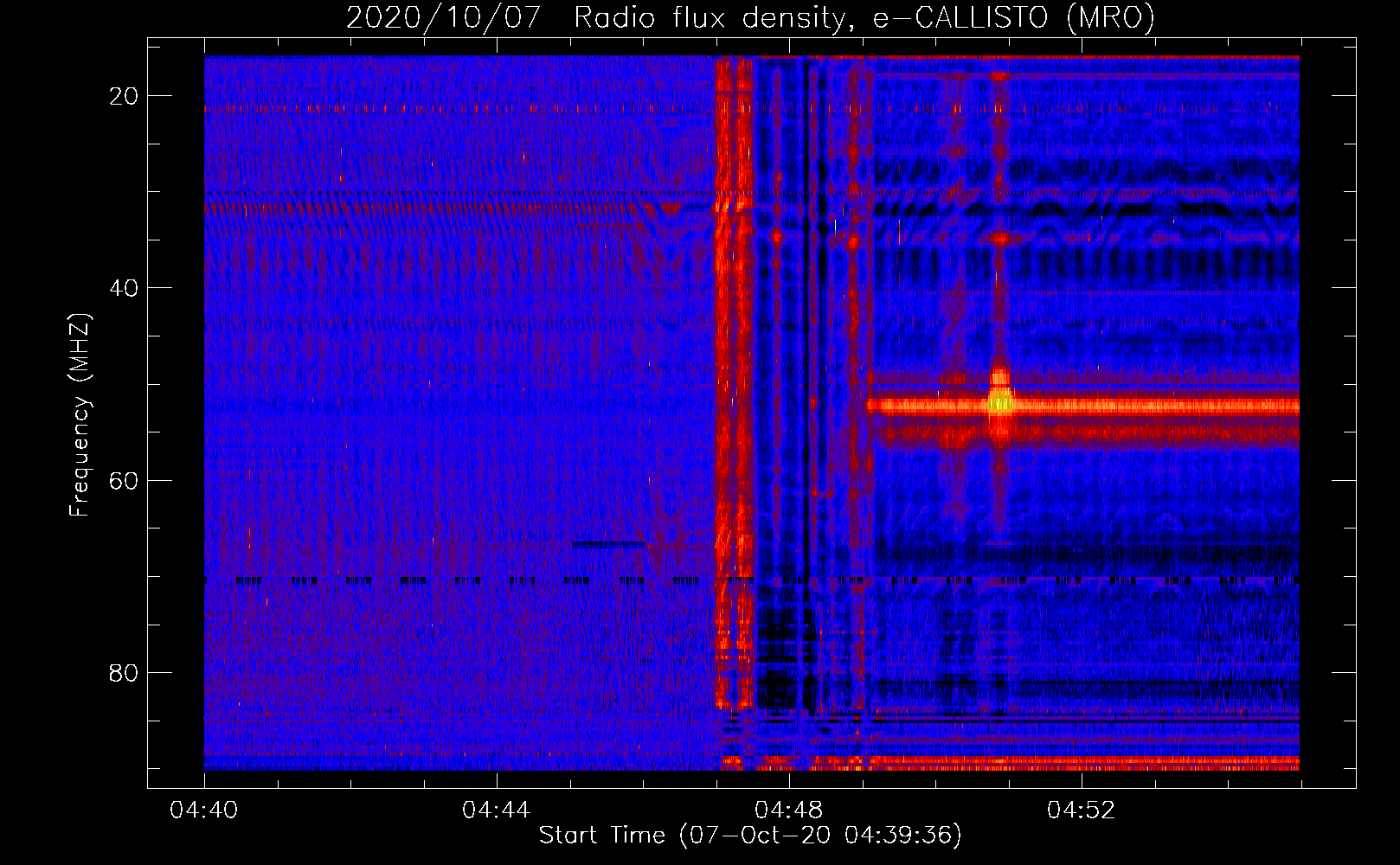Click the "40" frequency tick label
Screen dimensions: 1400x865
pyautogui.click(x=124, y=288)
